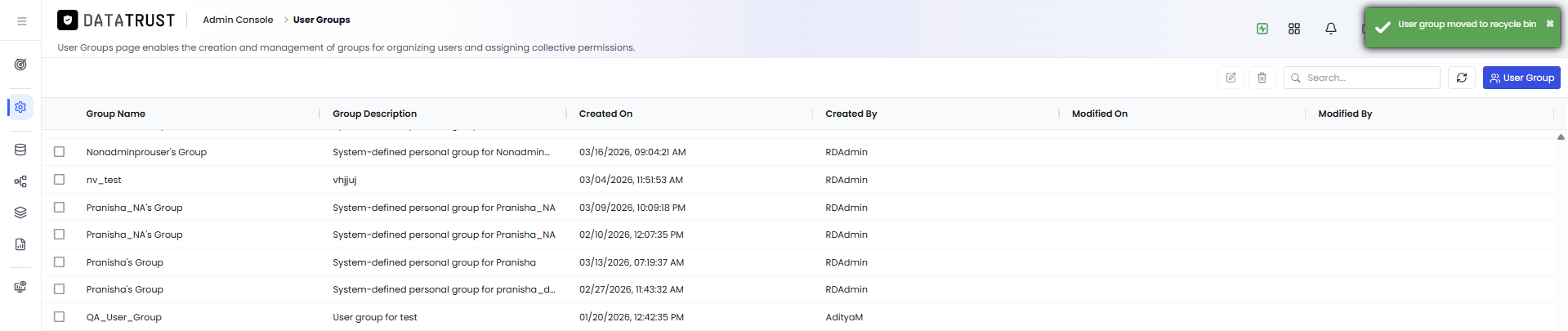Click the Search input field
The height and width of the screenshot is (331, 1568).
1362,78
